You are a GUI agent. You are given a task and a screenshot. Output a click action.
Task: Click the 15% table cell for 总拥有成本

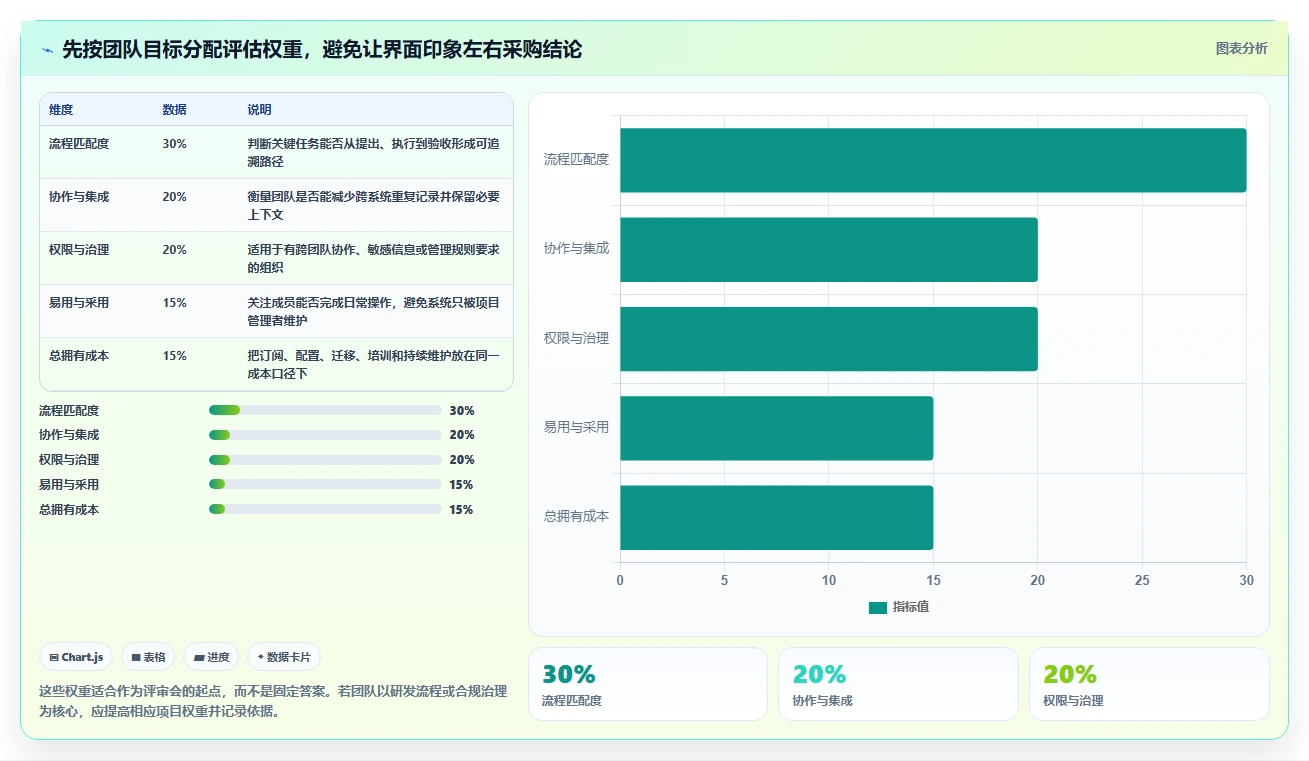tap(174, 356)
